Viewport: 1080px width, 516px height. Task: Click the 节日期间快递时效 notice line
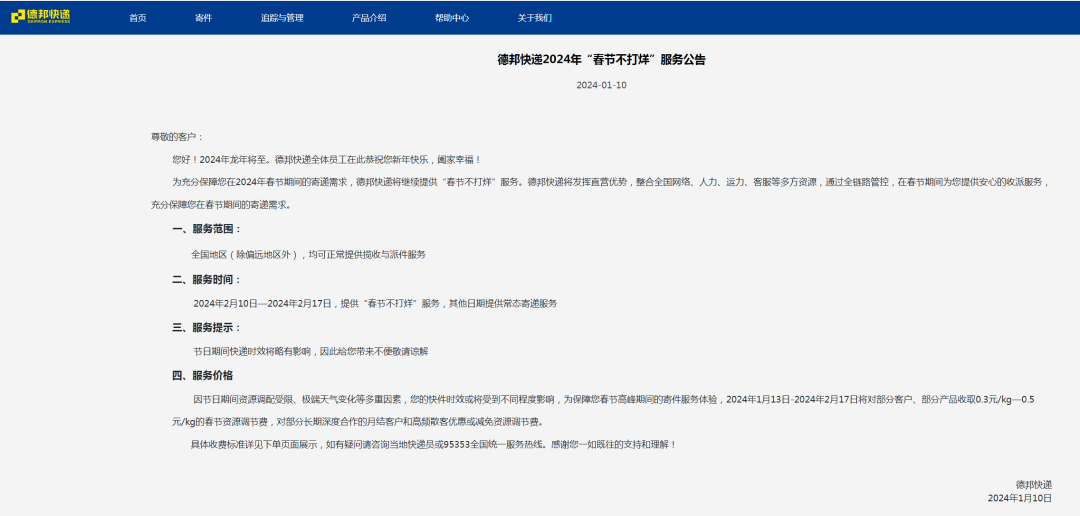310,351
